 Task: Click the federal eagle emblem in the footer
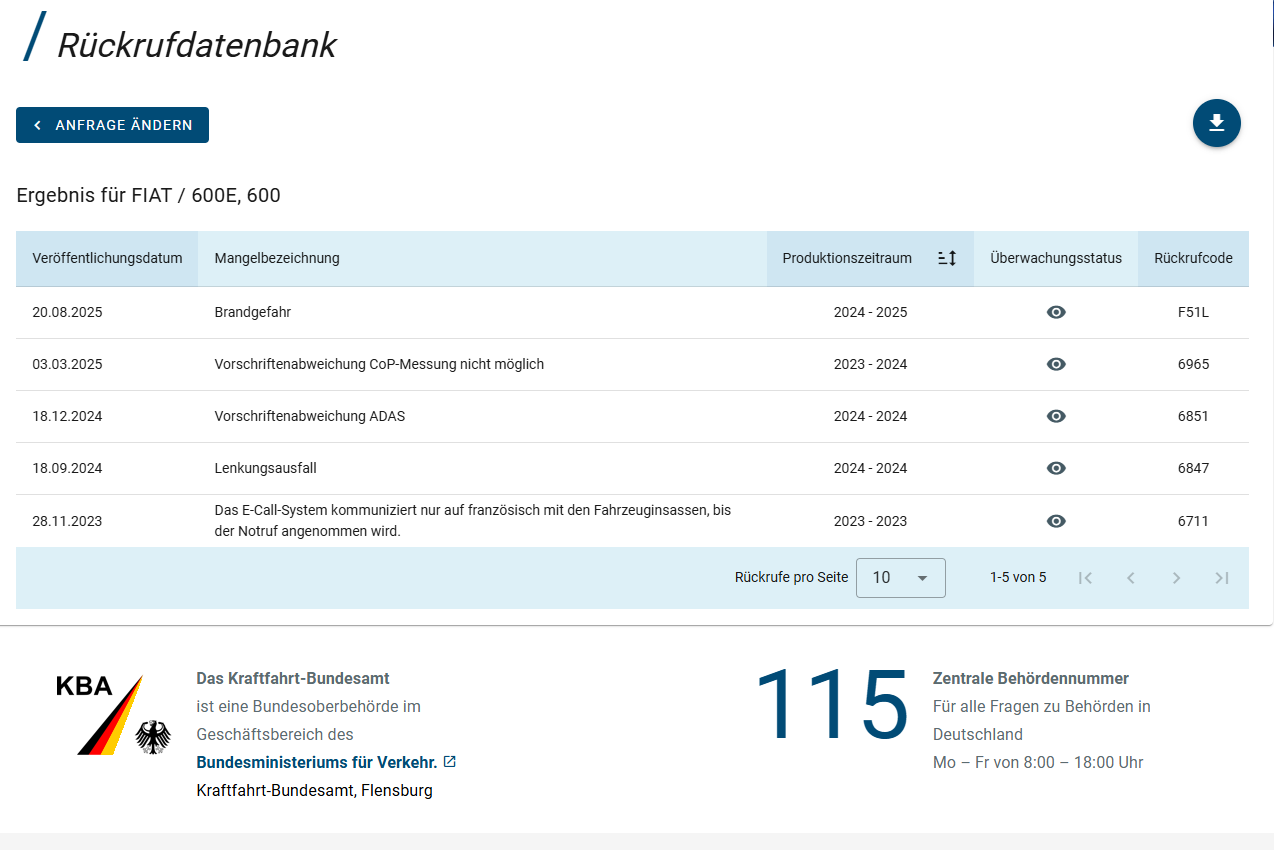(x=153, y=738)
